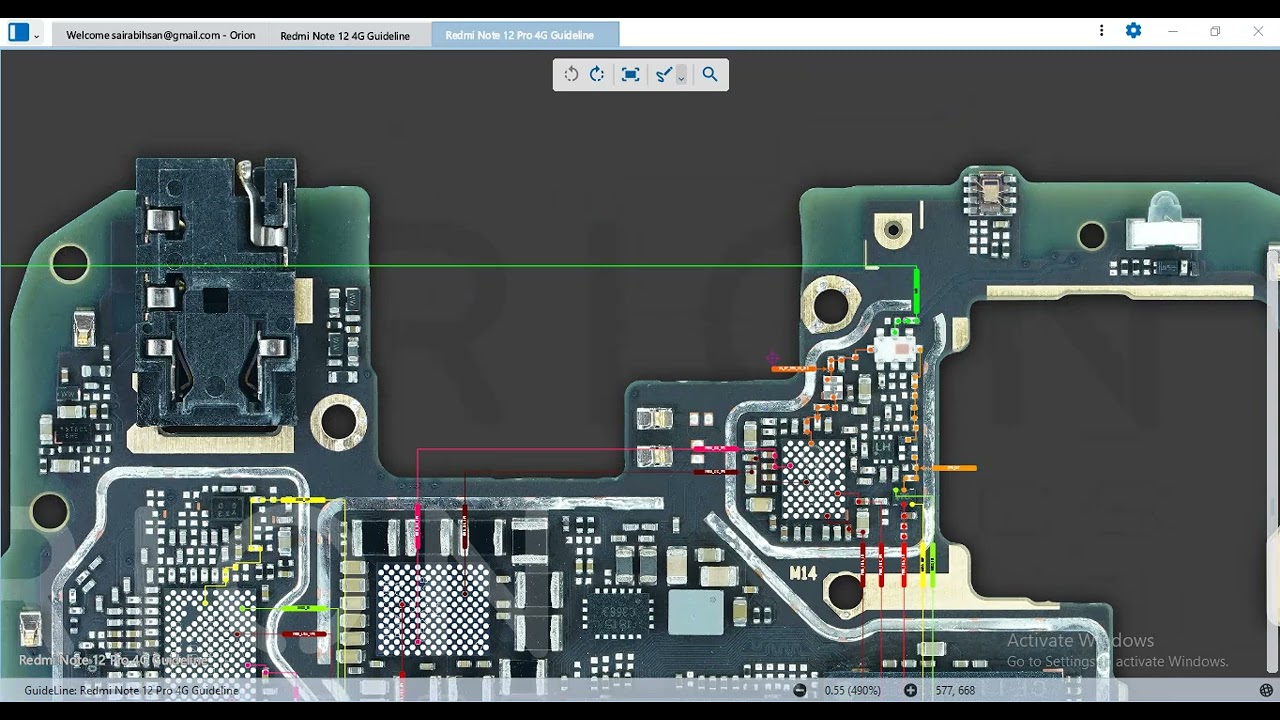Expand the sidebar panel dropdown chevron

[37, 35]
